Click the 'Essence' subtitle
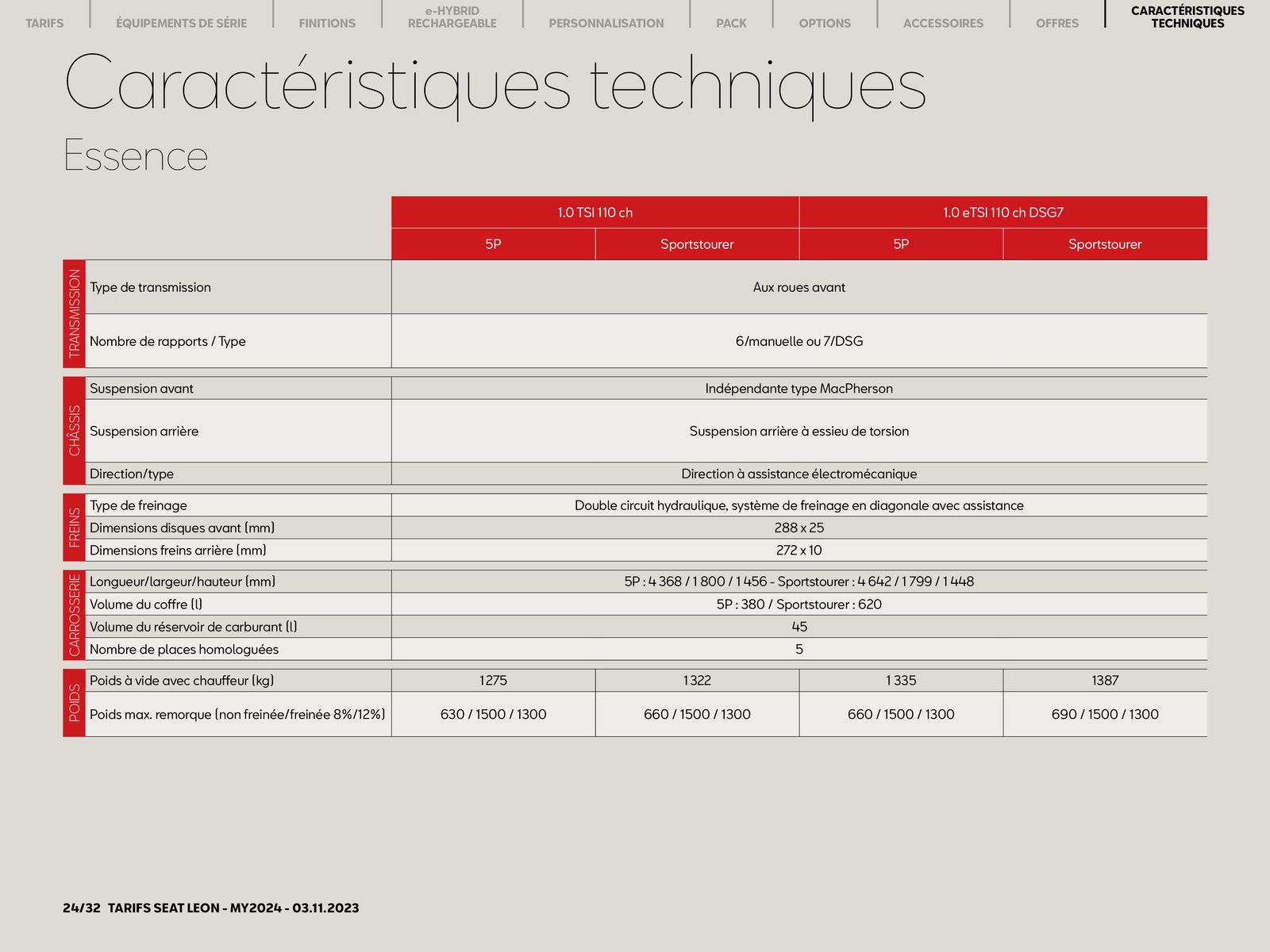Image resolution: width=1270 pixels, height=952 pixels. (x=136, y=155)
